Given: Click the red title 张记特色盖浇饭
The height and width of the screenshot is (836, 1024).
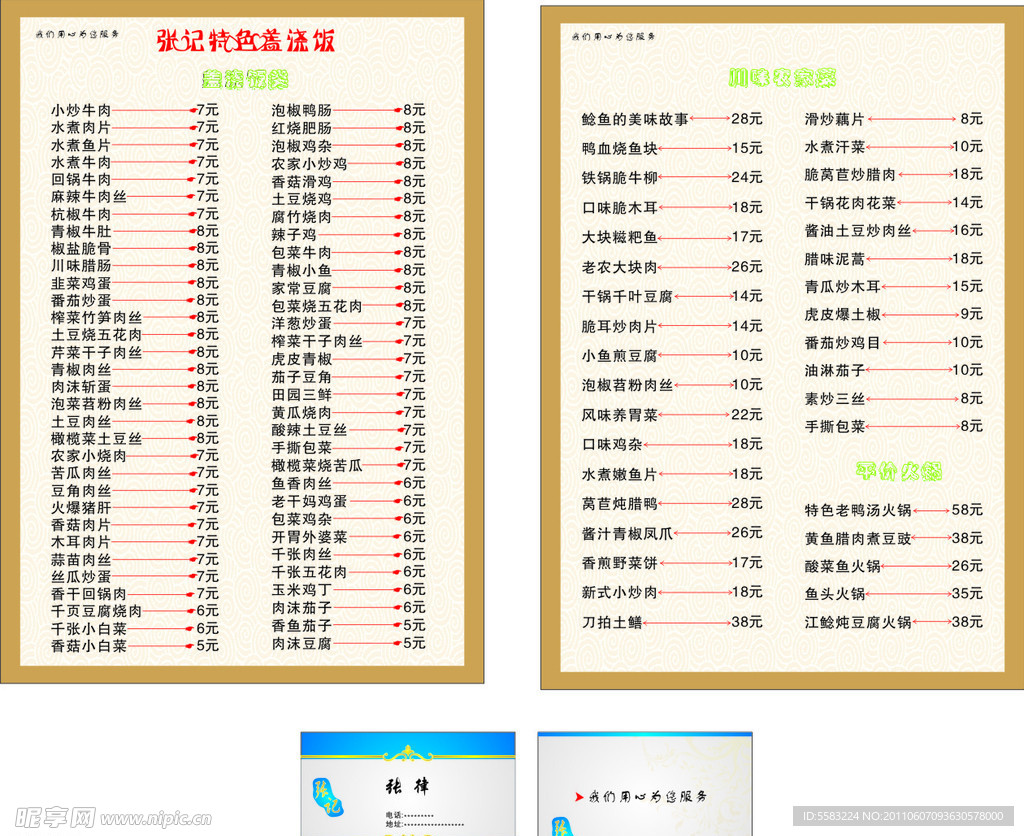Looking at the screenshot, I should pos(246,41).
